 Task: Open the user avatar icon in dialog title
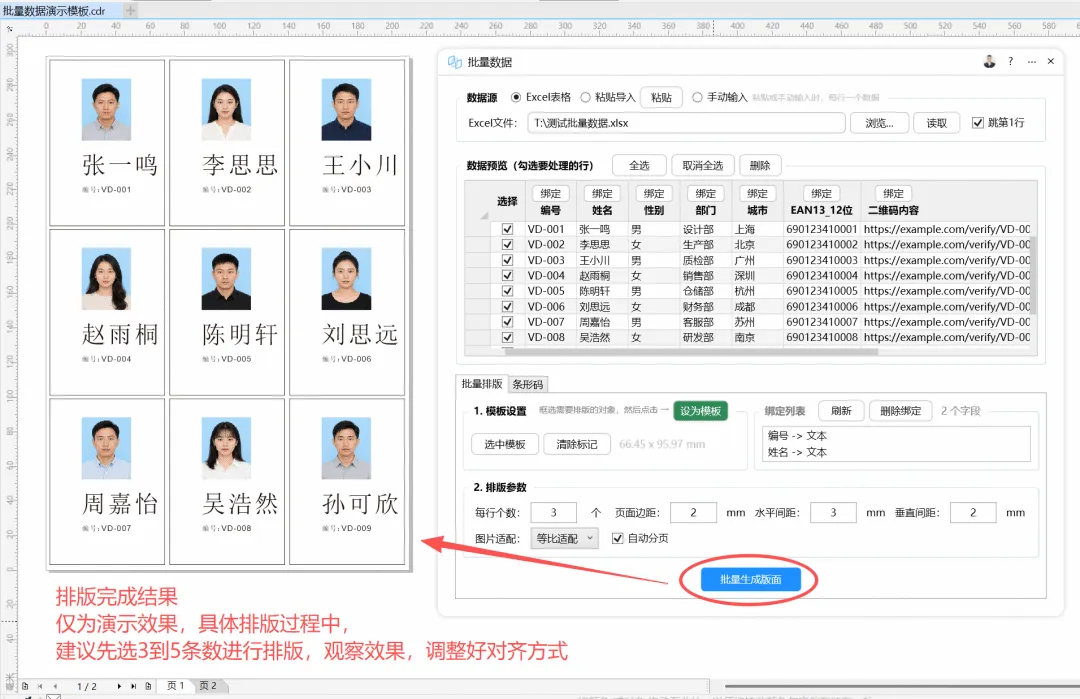(989, 61)
